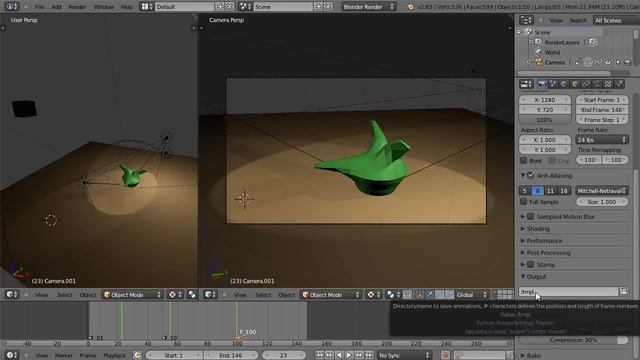640x360 pixels.
Task: Select anti-aliasing samples 16
Action: 564,191
